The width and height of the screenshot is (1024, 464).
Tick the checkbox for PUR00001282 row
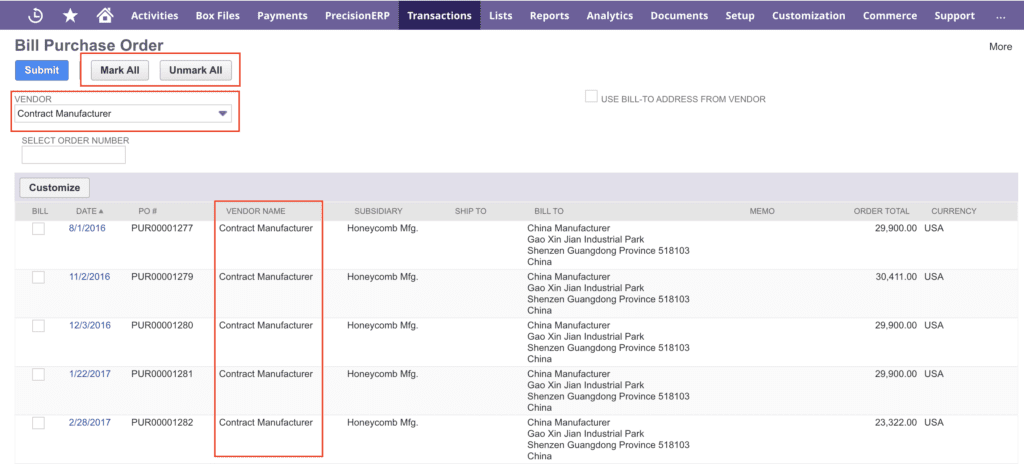point(38,423)
